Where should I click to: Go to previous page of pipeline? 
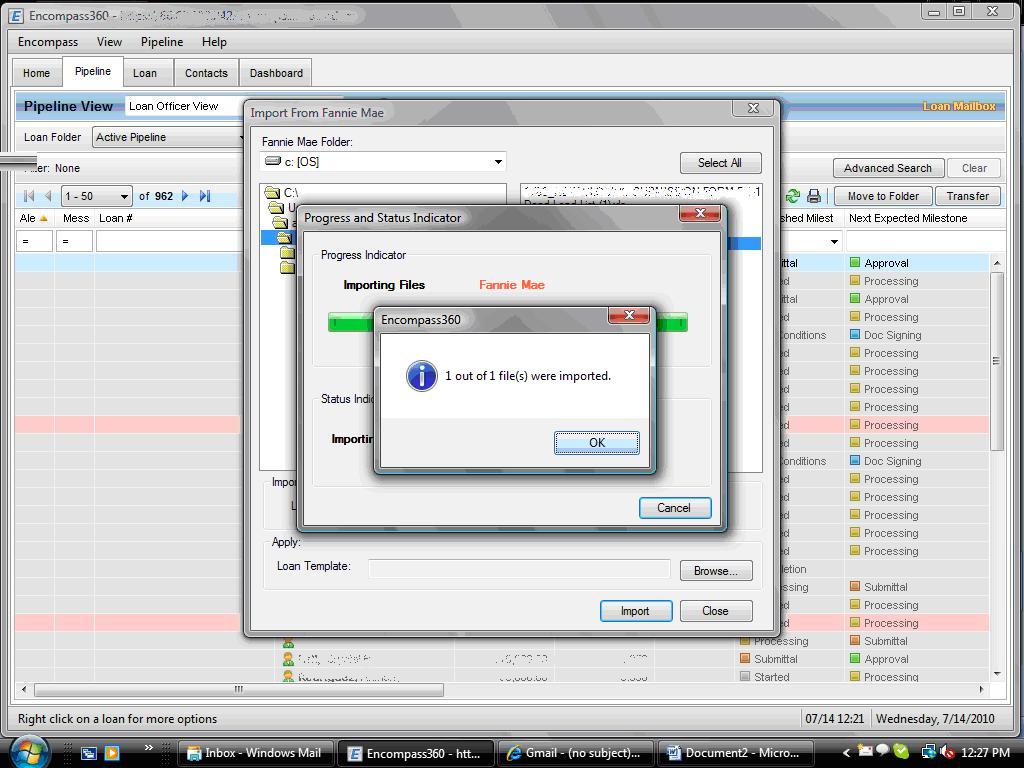48,196
